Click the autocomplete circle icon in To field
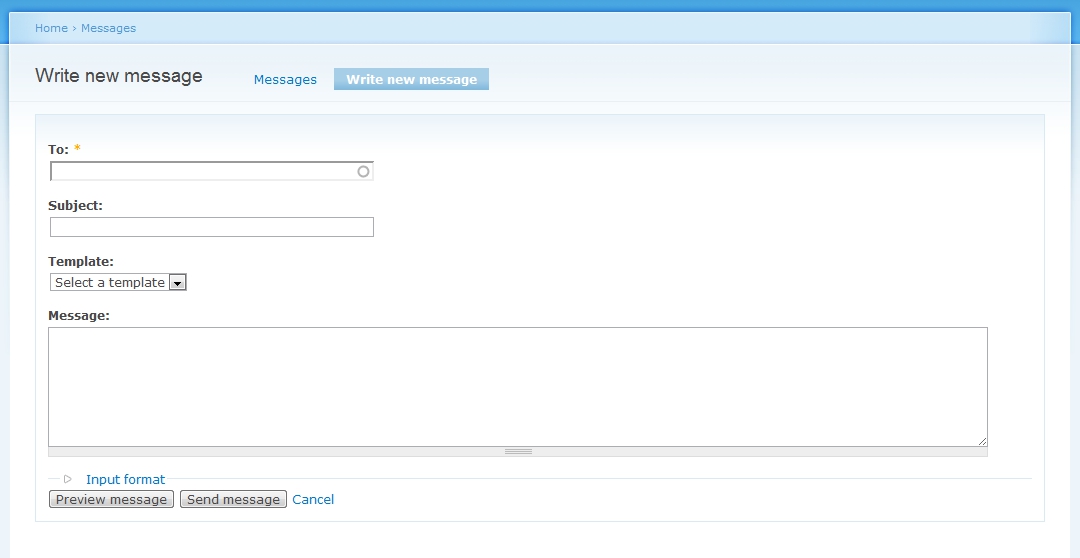The height and width of the screenshot is (558, 1080). (364, 172)
